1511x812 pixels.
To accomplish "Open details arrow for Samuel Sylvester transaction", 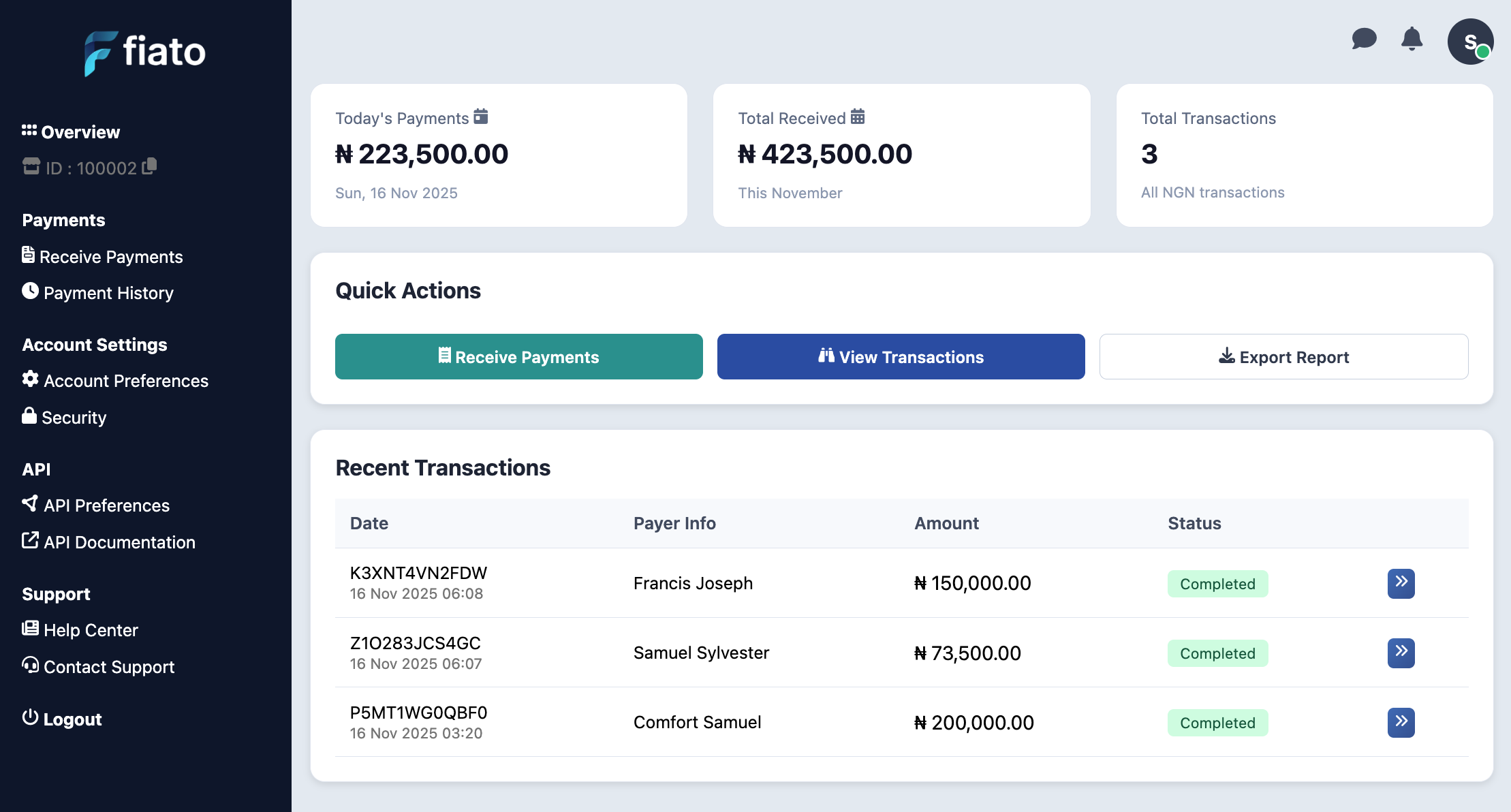I will 1401,653.
